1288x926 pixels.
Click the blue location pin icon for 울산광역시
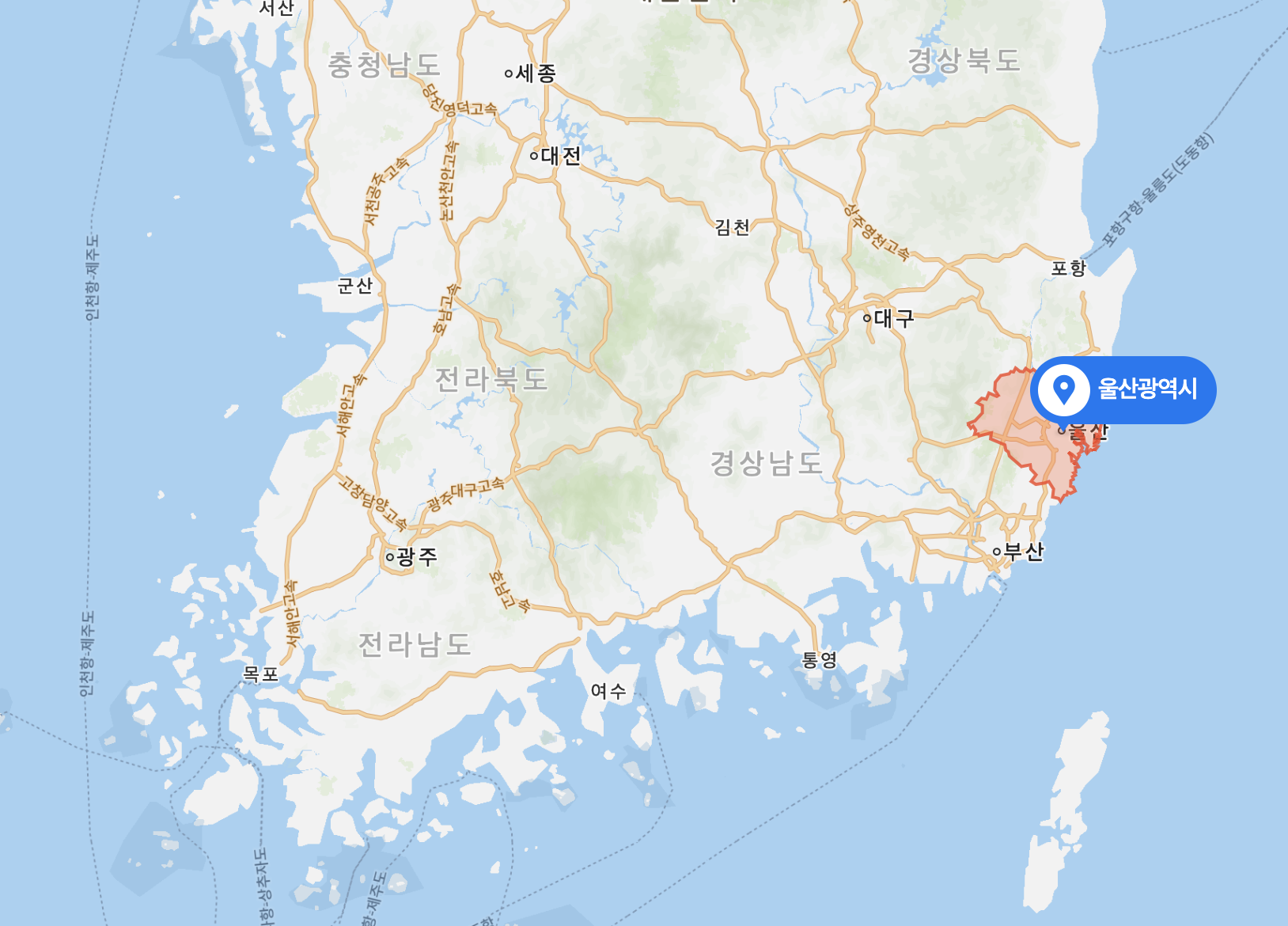coord(1064,389)
